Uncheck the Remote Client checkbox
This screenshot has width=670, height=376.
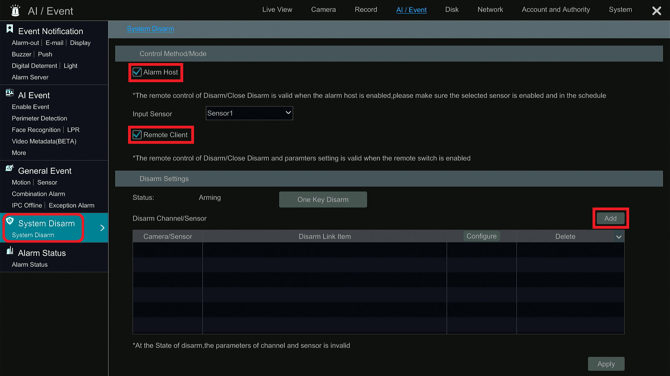[x=137, y=135]
